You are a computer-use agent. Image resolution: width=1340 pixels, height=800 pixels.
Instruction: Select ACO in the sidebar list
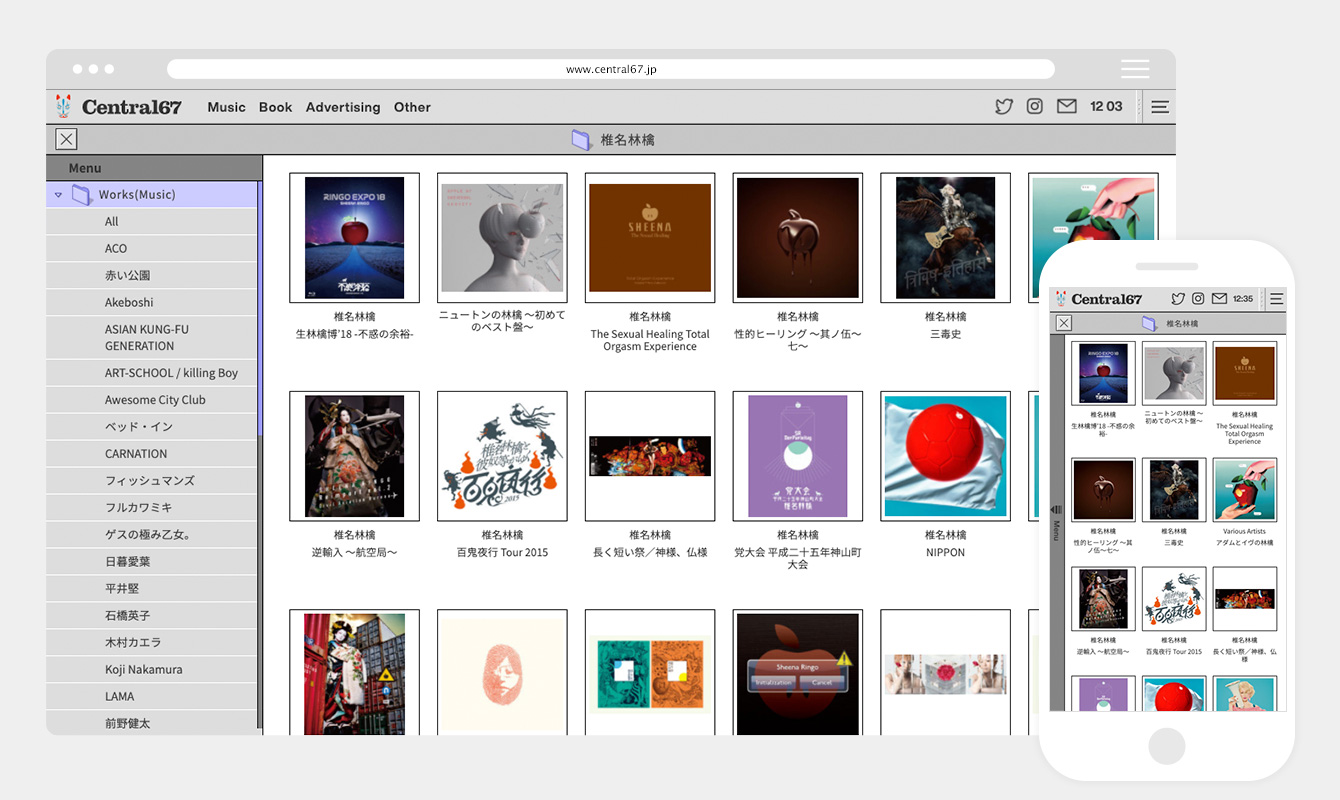point(152,249)
